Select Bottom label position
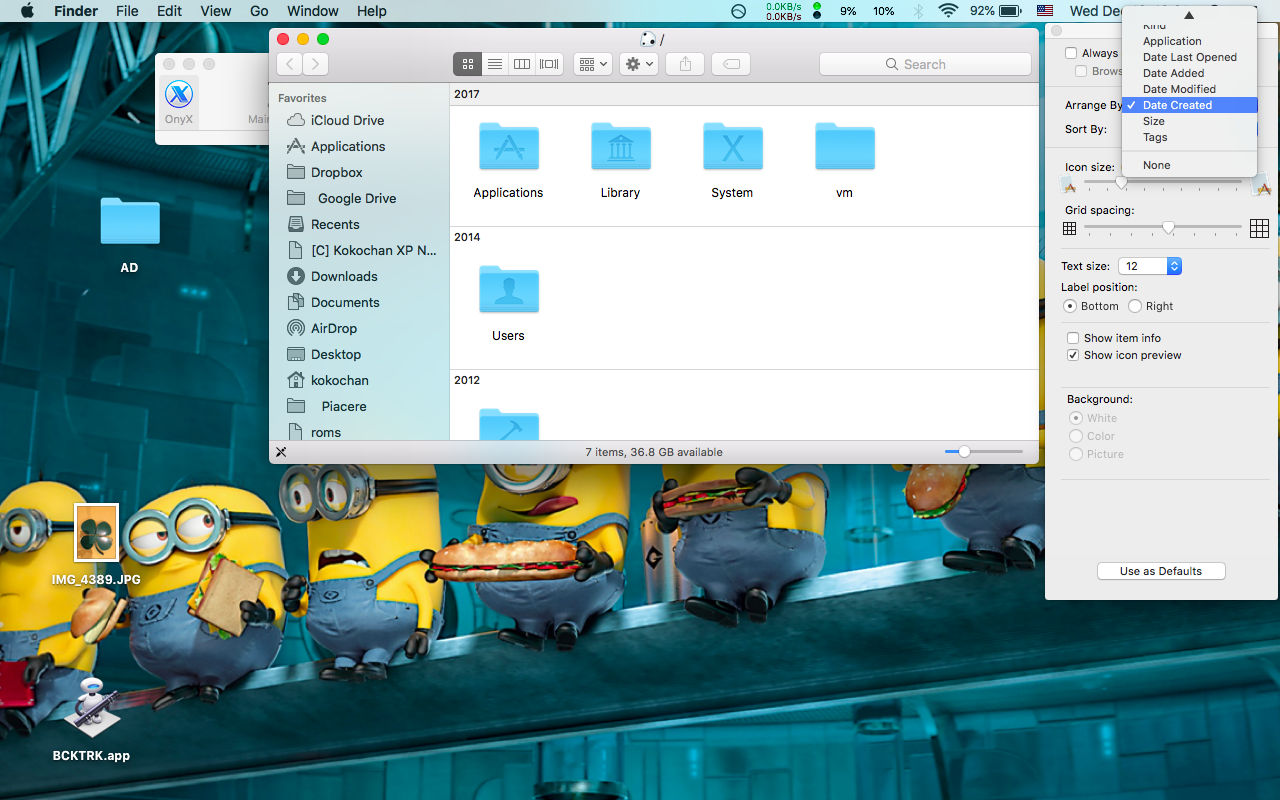 pyautogui.click(x=1070, y=306)
